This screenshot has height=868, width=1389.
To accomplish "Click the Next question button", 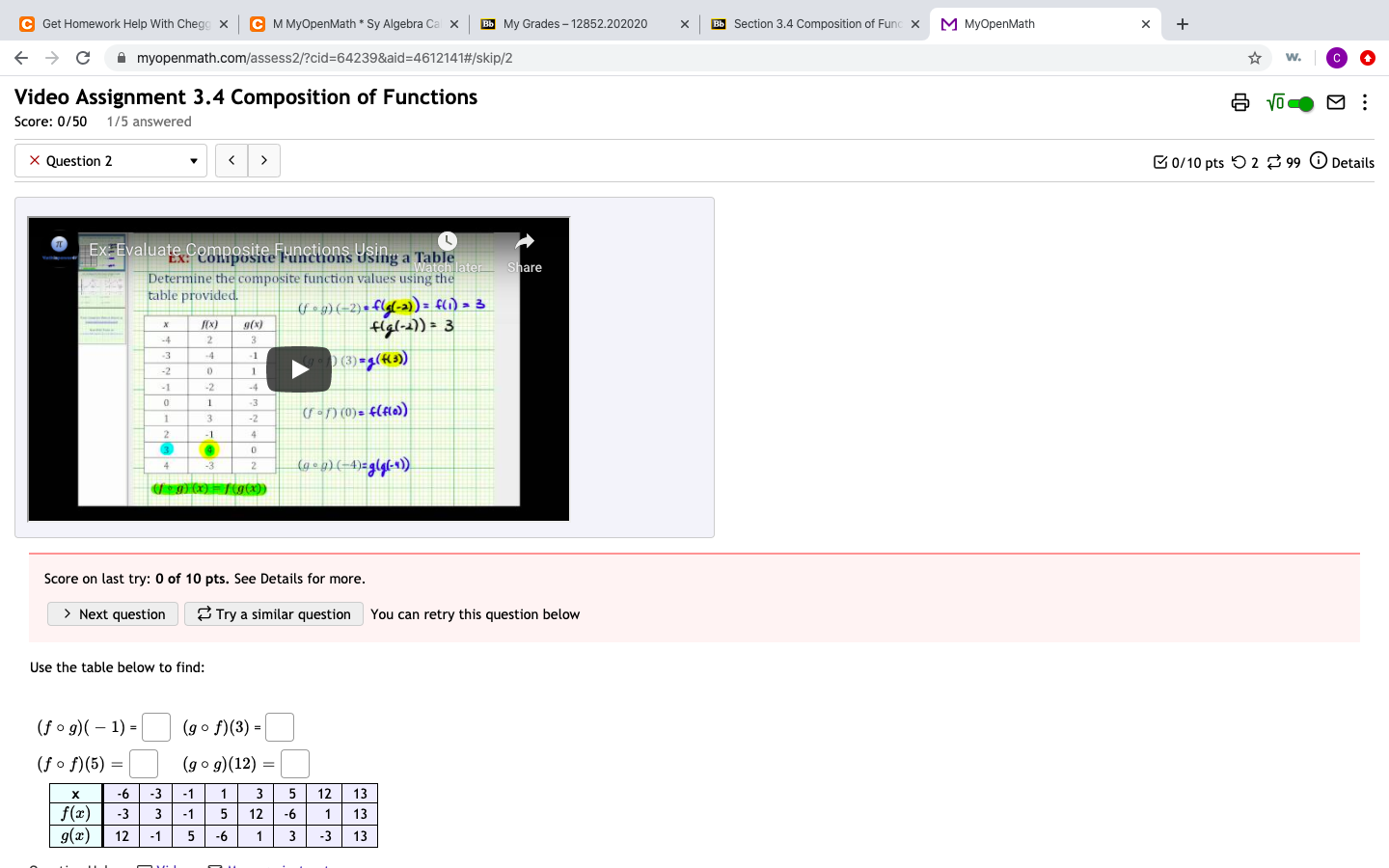I will coord(112,613).
